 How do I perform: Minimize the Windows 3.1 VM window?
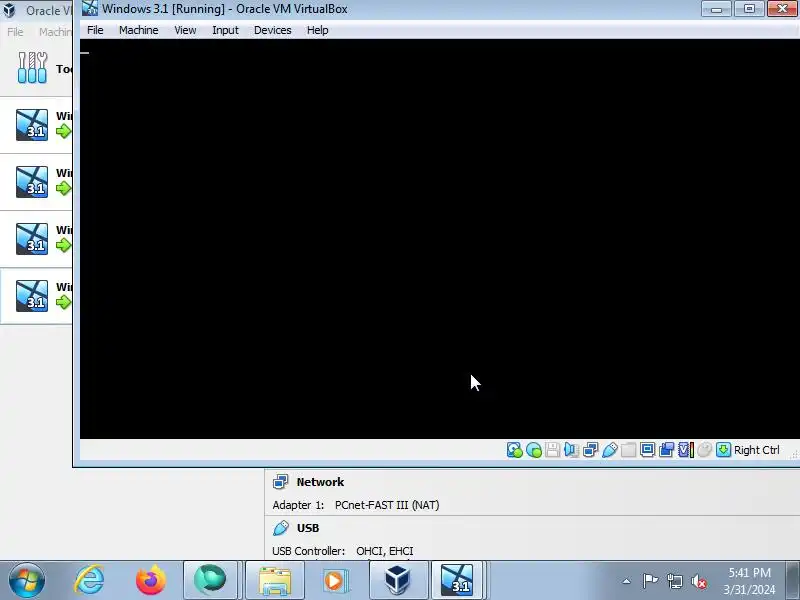(716, 9)
